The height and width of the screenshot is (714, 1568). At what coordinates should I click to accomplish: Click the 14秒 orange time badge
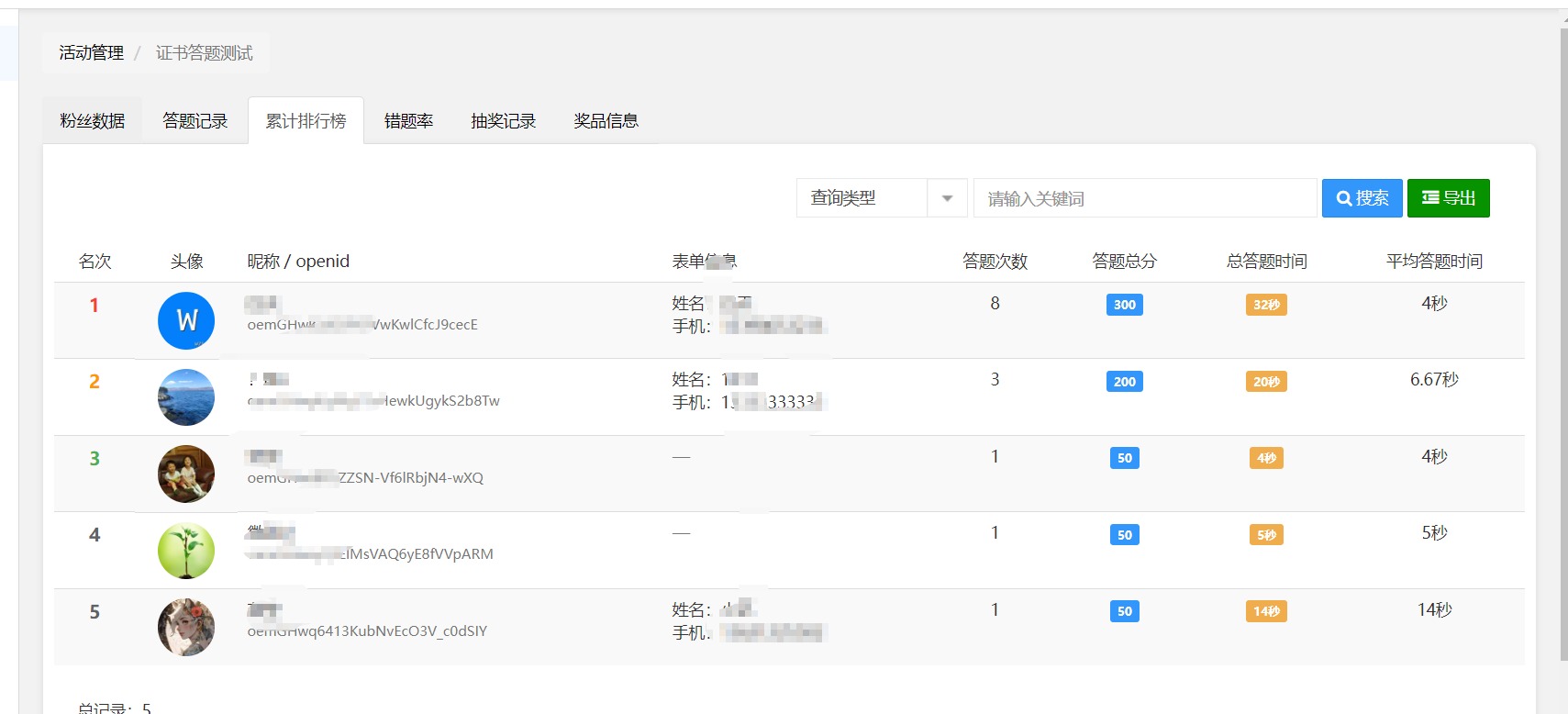(x=1266, y=611)
